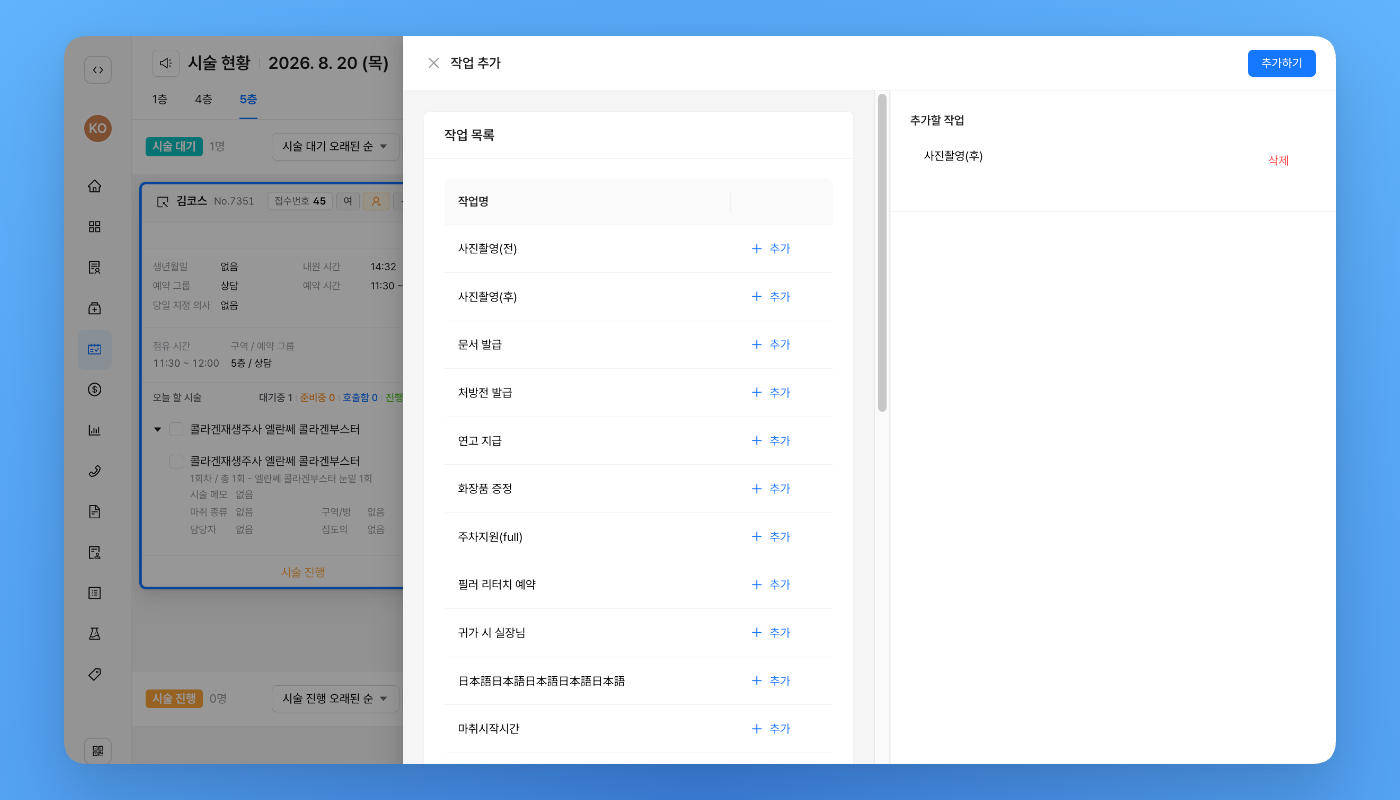Switch to the 1층 floor tab
The width and height of the screenshot is (1400, 800).
(x=160, y=99)
